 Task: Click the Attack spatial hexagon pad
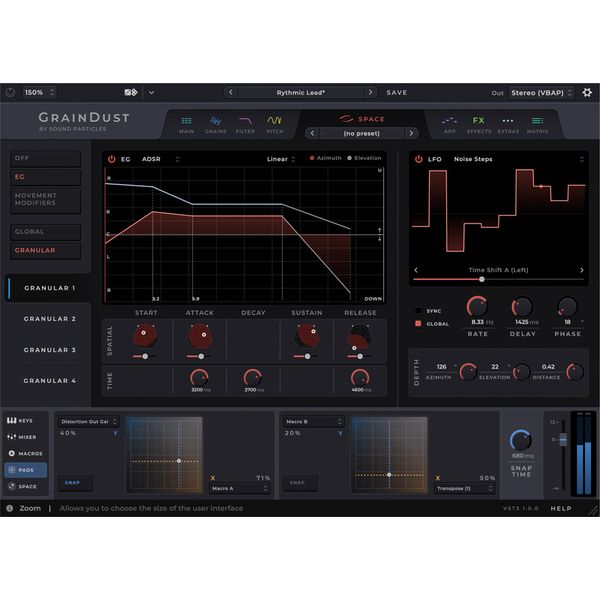(x=199, y=336)
